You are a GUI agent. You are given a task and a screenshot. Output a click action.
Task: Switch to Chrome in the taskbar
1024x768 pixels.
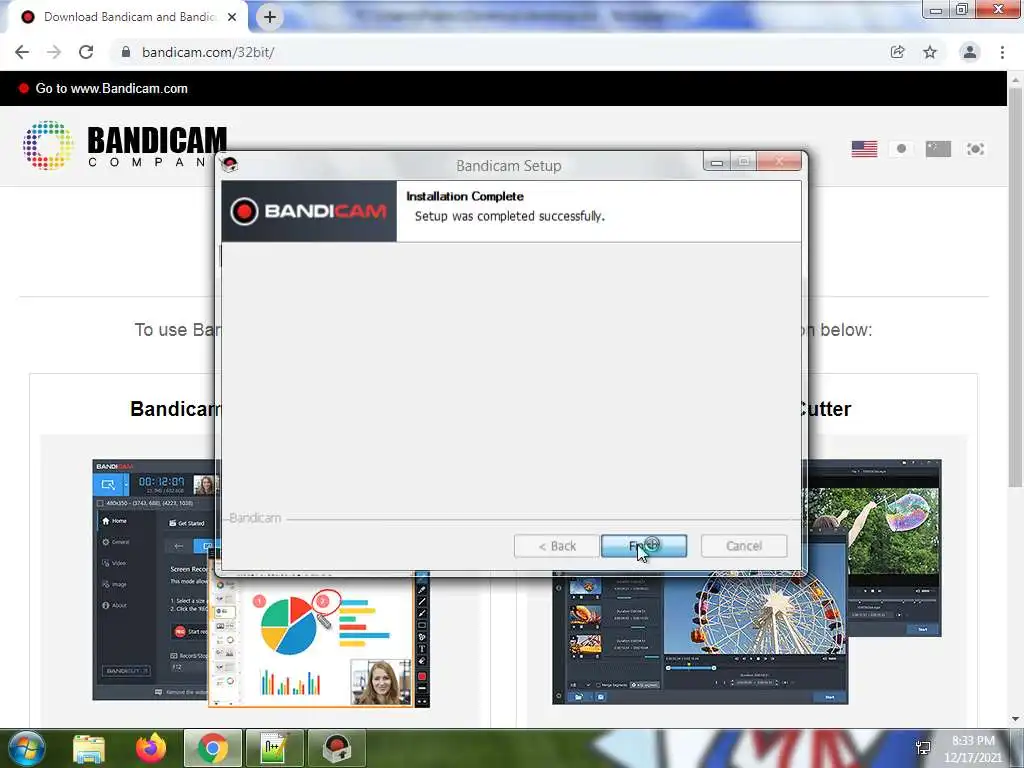click(213, 748)
